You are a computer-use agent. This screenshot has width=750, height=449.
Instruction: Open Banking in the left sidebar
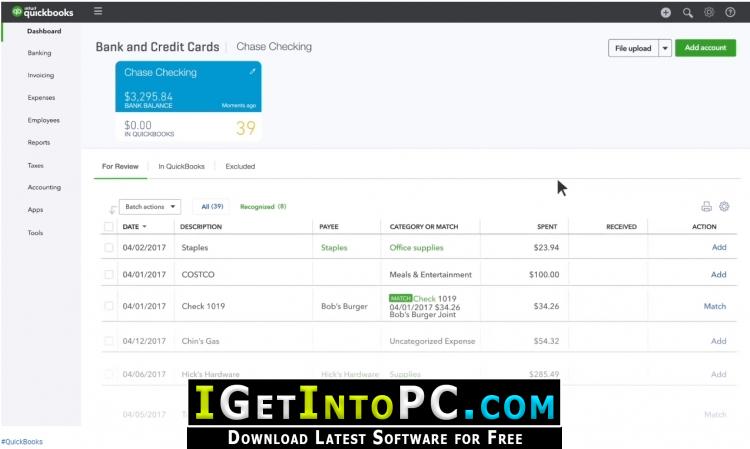39,53
